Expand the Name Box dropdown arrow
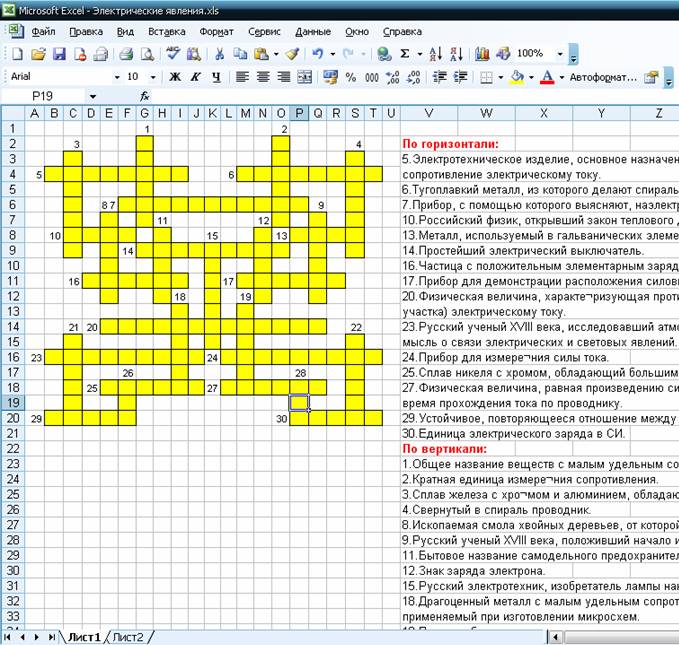This screenshot has height=645, width=679. point(93,96)
